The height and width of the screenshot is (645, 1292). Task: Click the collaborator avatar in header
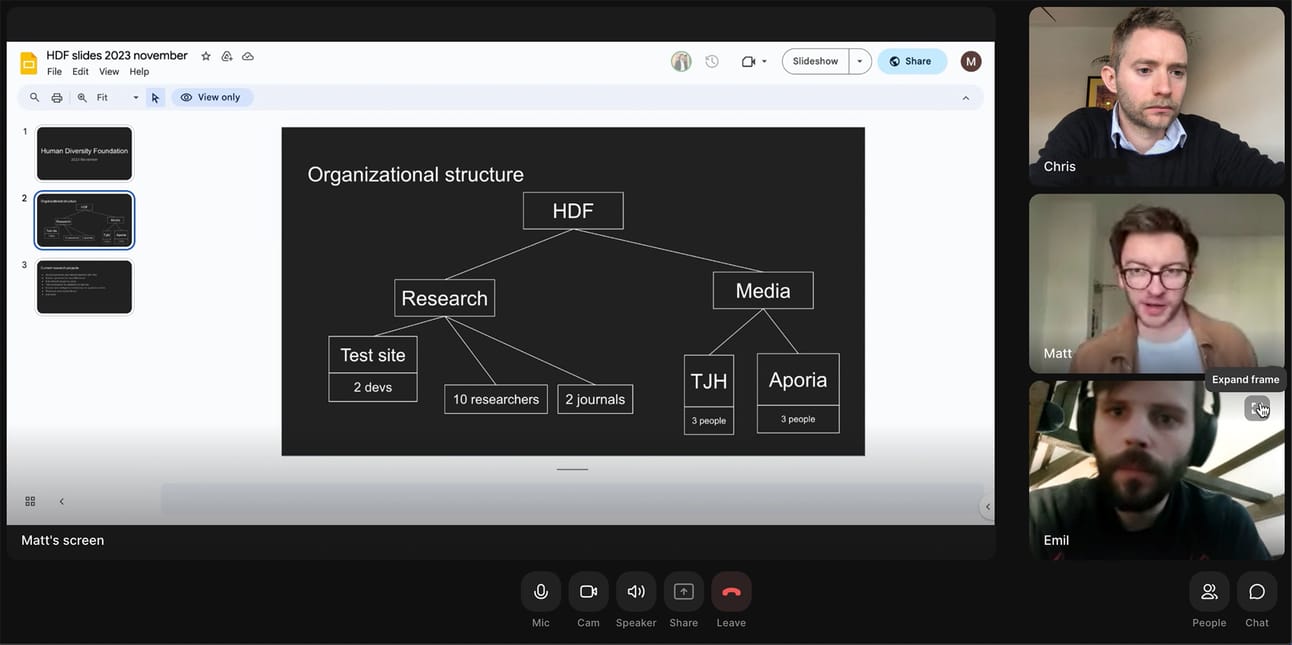681,61
